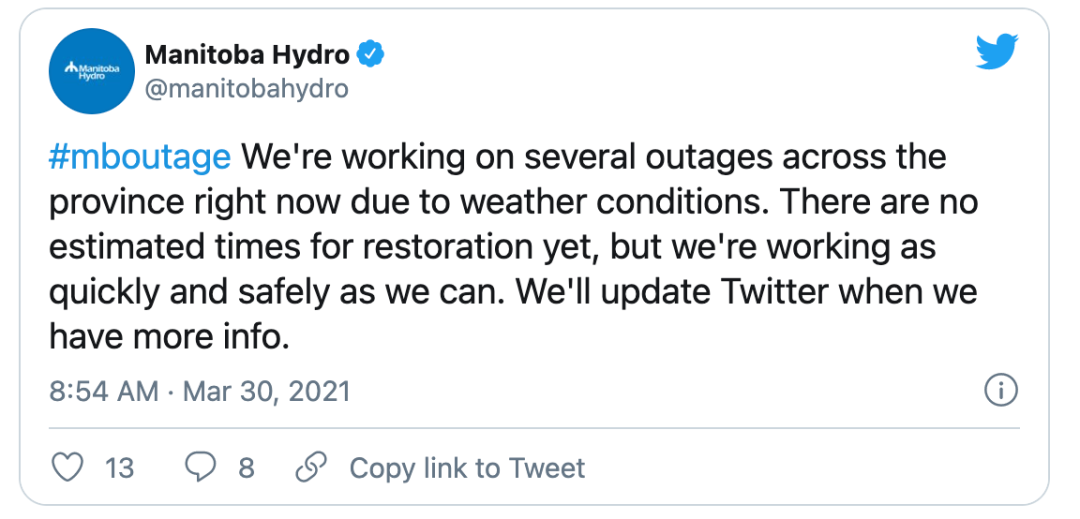Click the reply speech bubble icon

pos(202,467)
